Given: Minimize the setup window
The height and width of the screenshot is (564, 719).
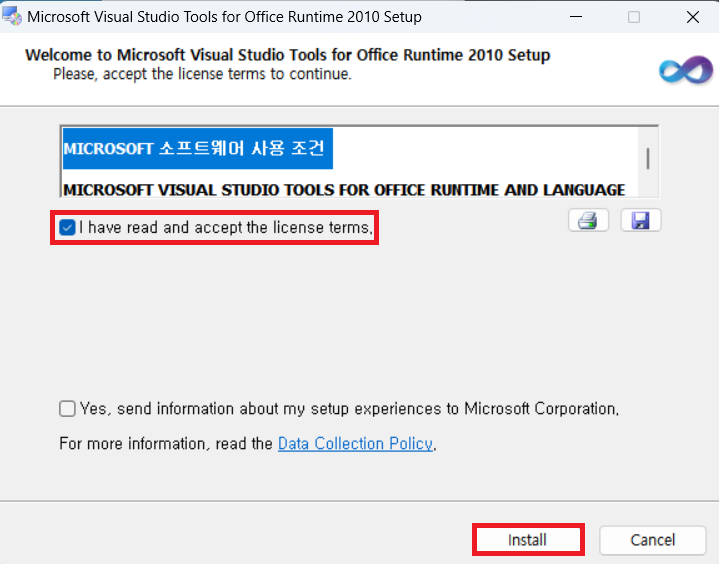Looking at the screenshot, I should (576, 17).
